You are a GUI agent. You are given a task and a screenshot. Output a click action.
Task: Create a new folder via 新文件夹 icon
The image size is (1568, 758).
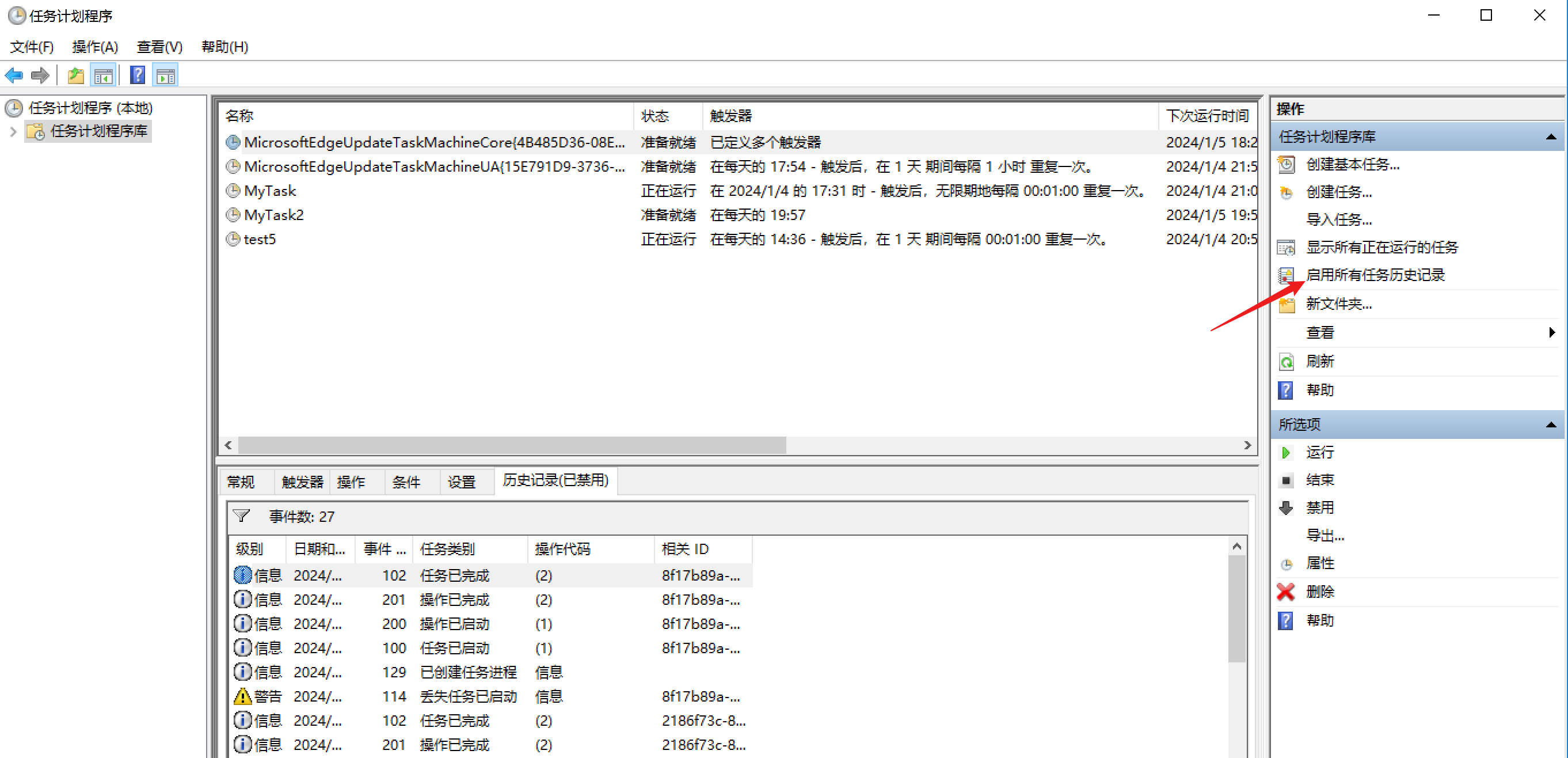pos(1286,304)
